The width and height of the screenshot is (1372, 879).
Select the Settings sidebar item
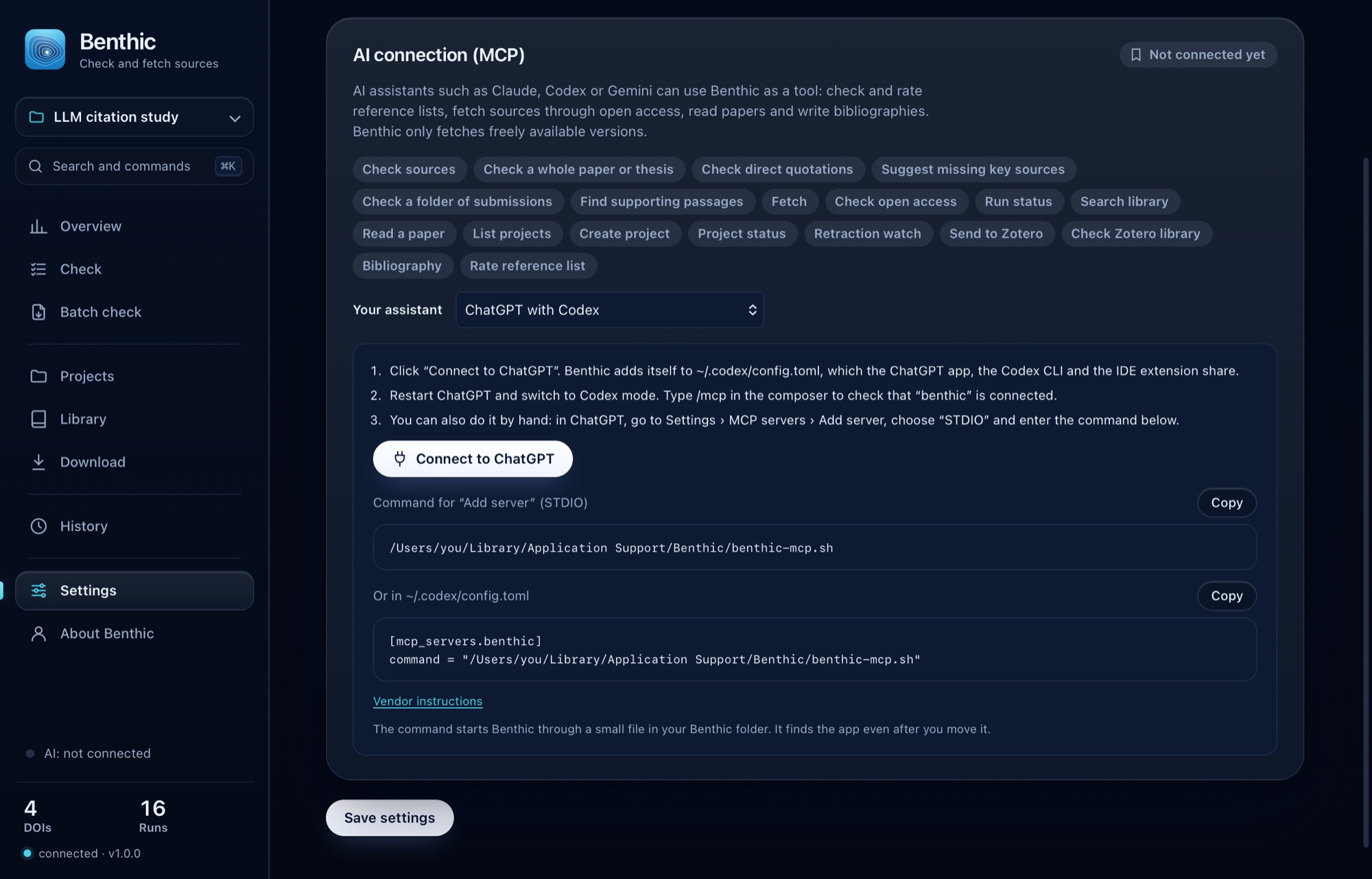click(x=134, y=590)
